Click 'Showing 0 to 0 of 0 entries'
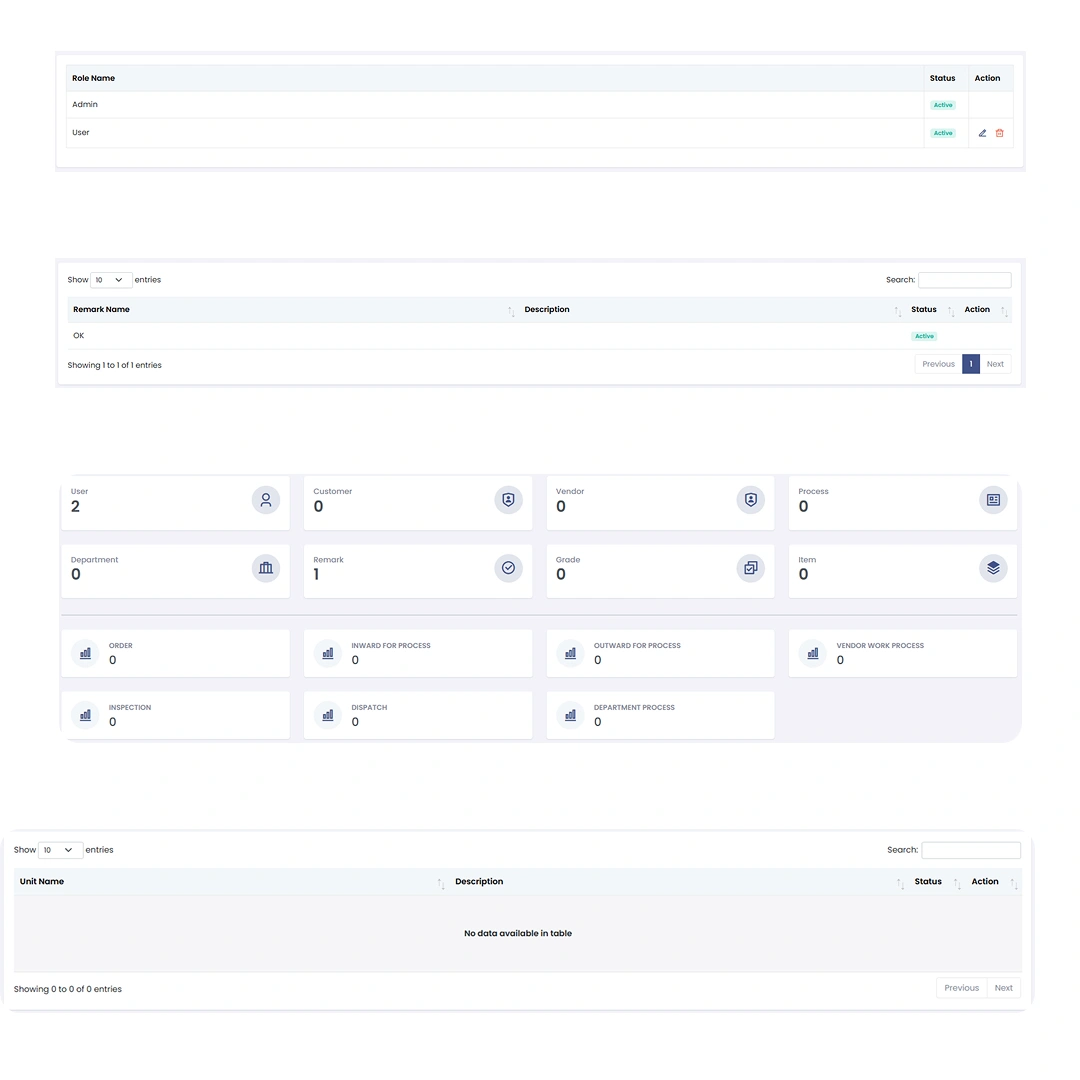The width and height of the screenshot is (1080, 1080). [x=68, y=989]
